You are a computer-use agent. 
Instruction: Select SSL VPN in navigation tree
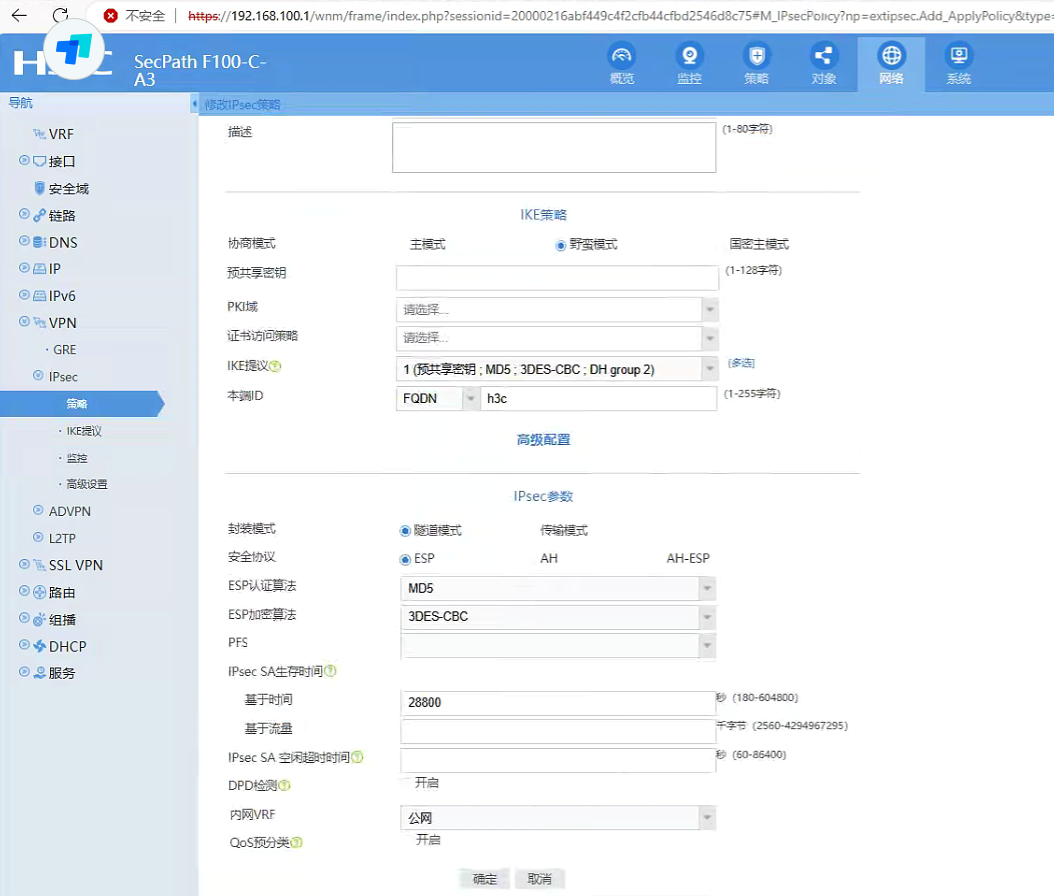(75, 565)
